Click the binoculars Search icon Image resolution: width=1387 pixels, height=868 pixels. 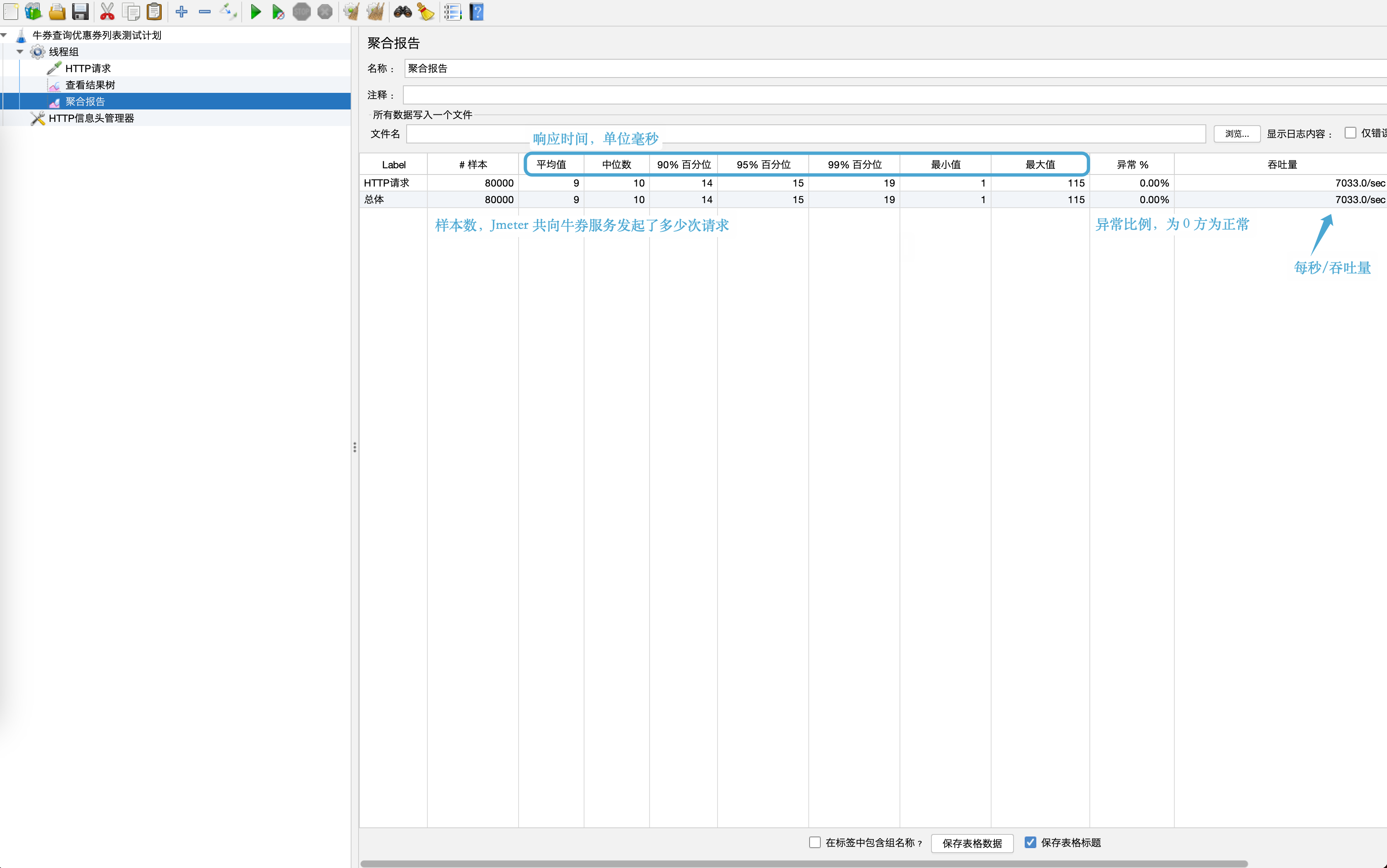pyautogui.click(x=403, y=12)
